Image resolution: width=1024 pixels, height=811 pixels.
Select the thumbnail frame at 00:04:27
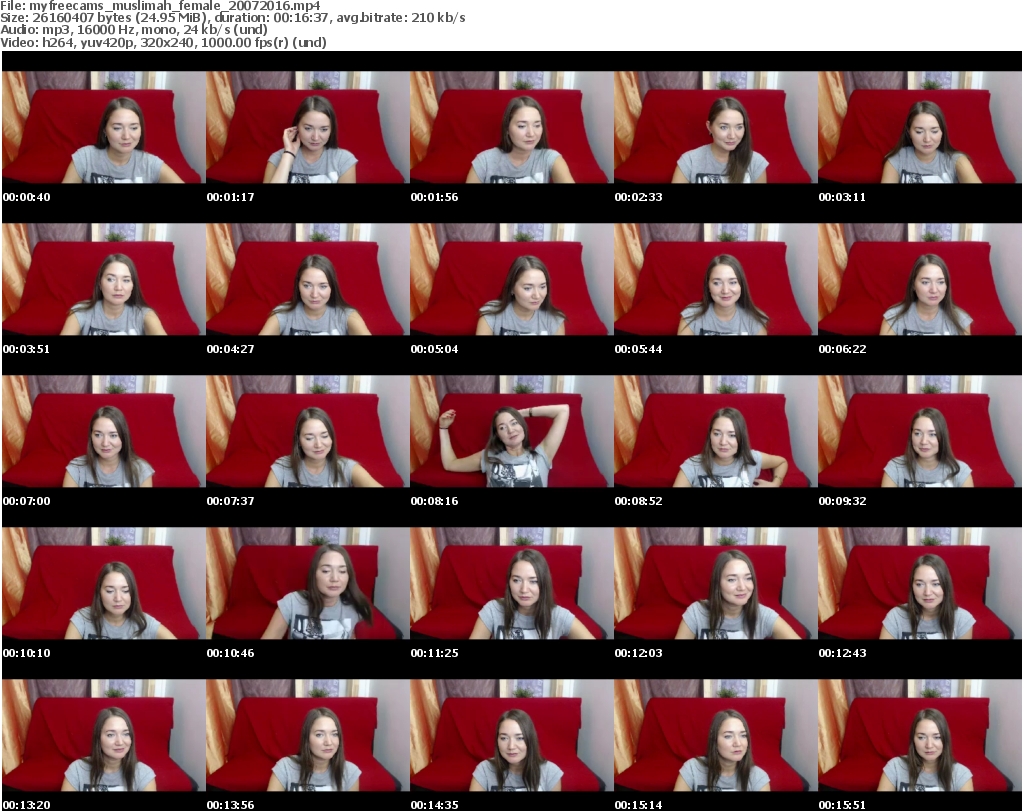308,279
